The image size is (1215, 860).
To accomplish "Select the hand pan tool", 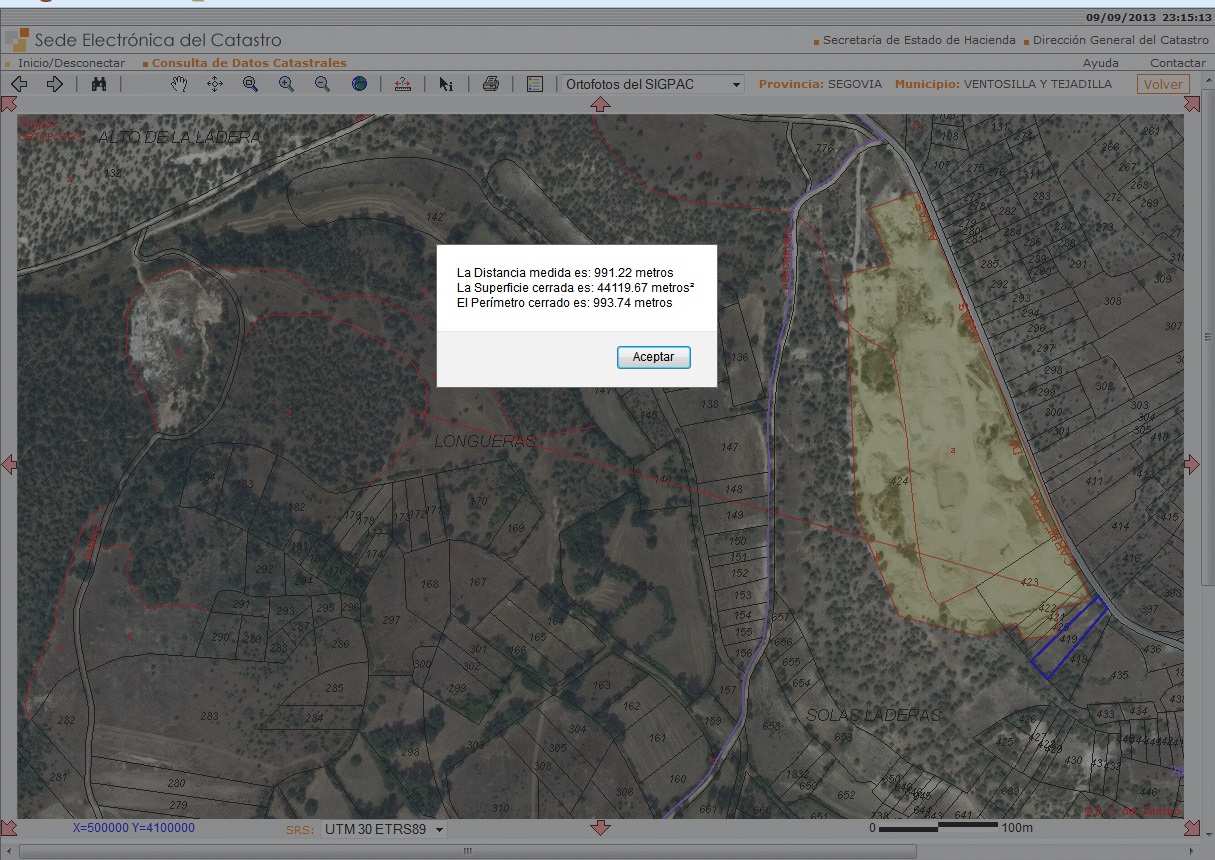I will point(179,84).
